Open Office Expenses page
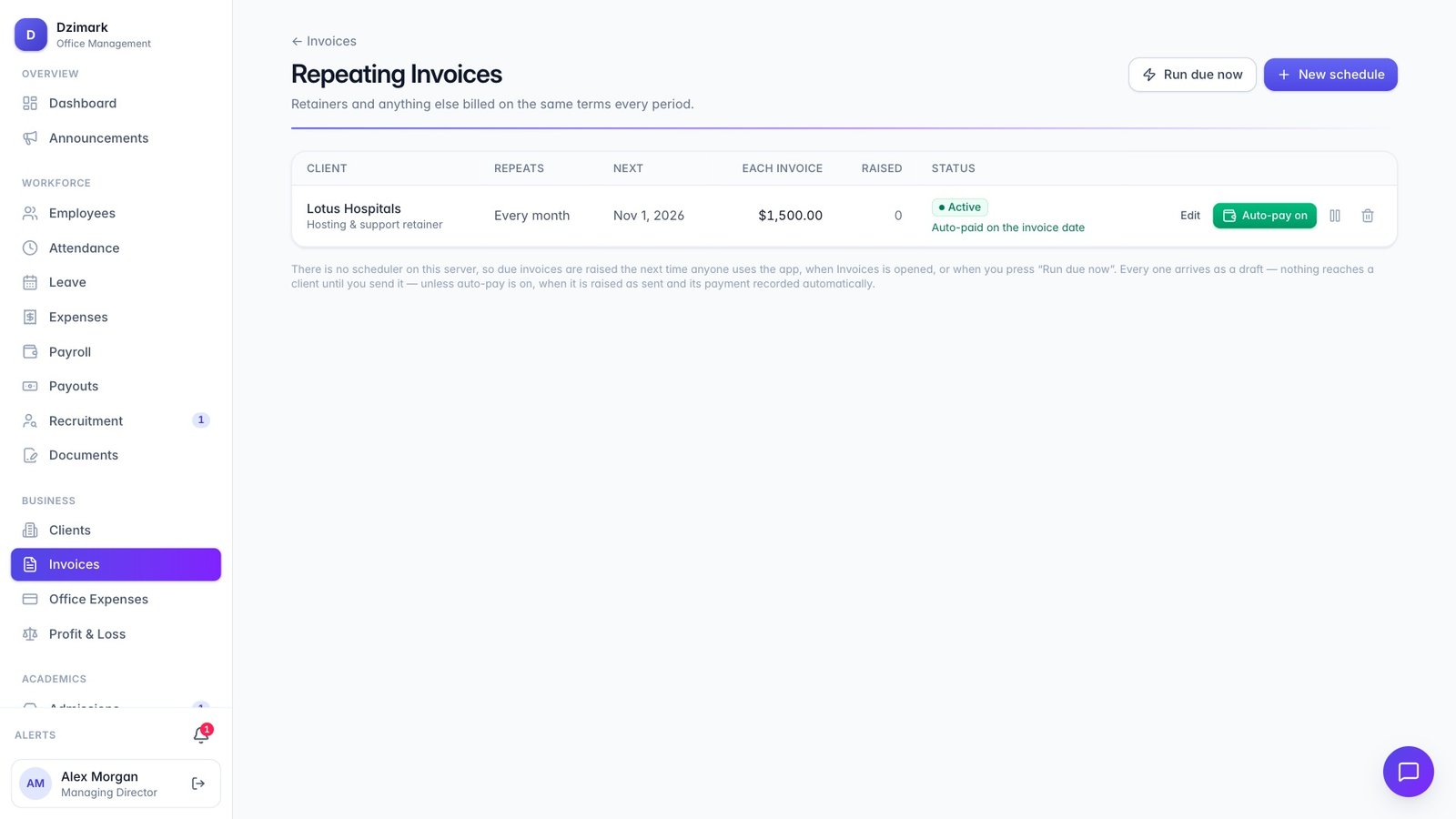The height and width of the screenshot is (819, 1456). 116,599
